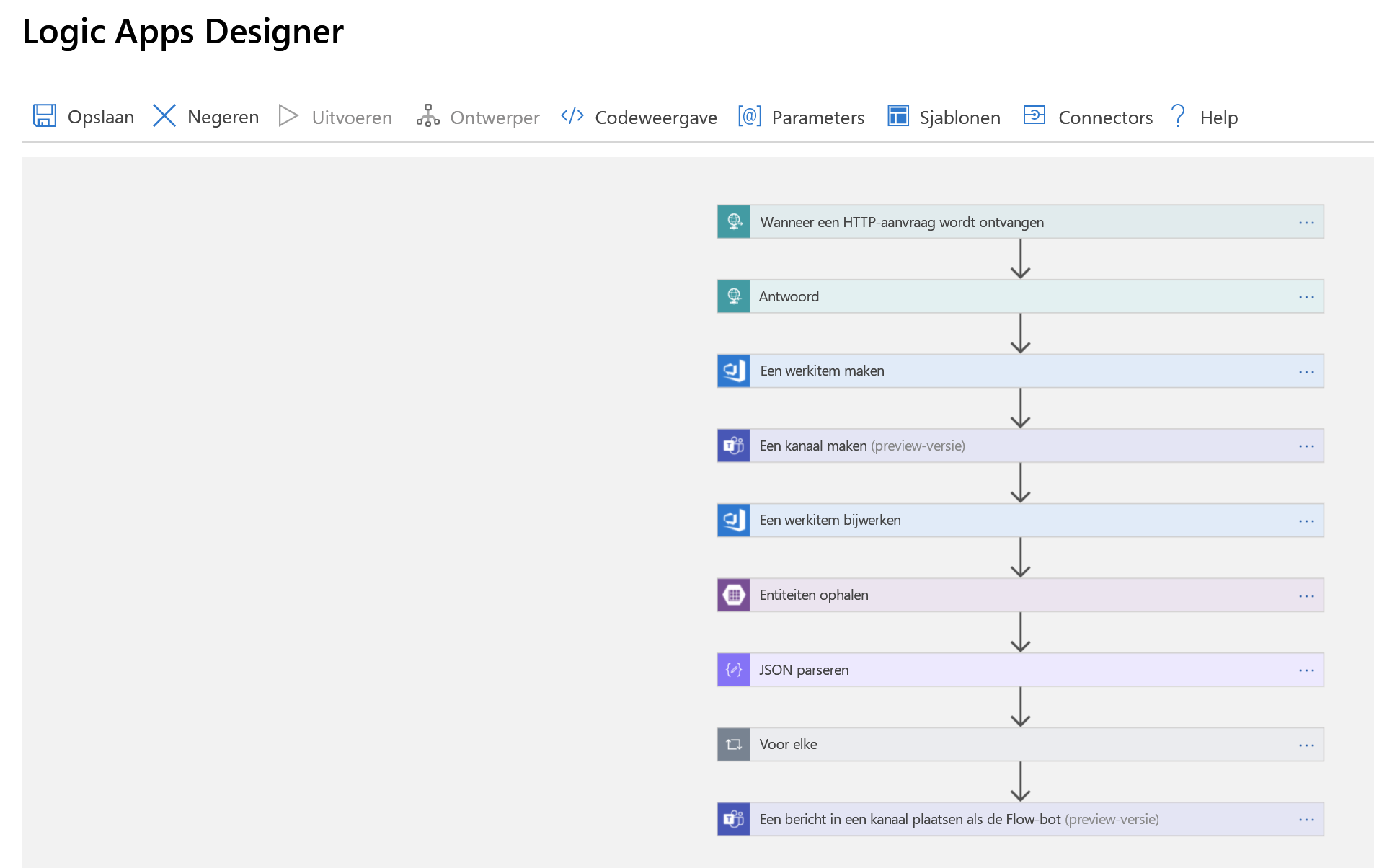Click the Ontwerper hierarchy icon
This screenshot has height=868, width=1374.
pos(427,116)
